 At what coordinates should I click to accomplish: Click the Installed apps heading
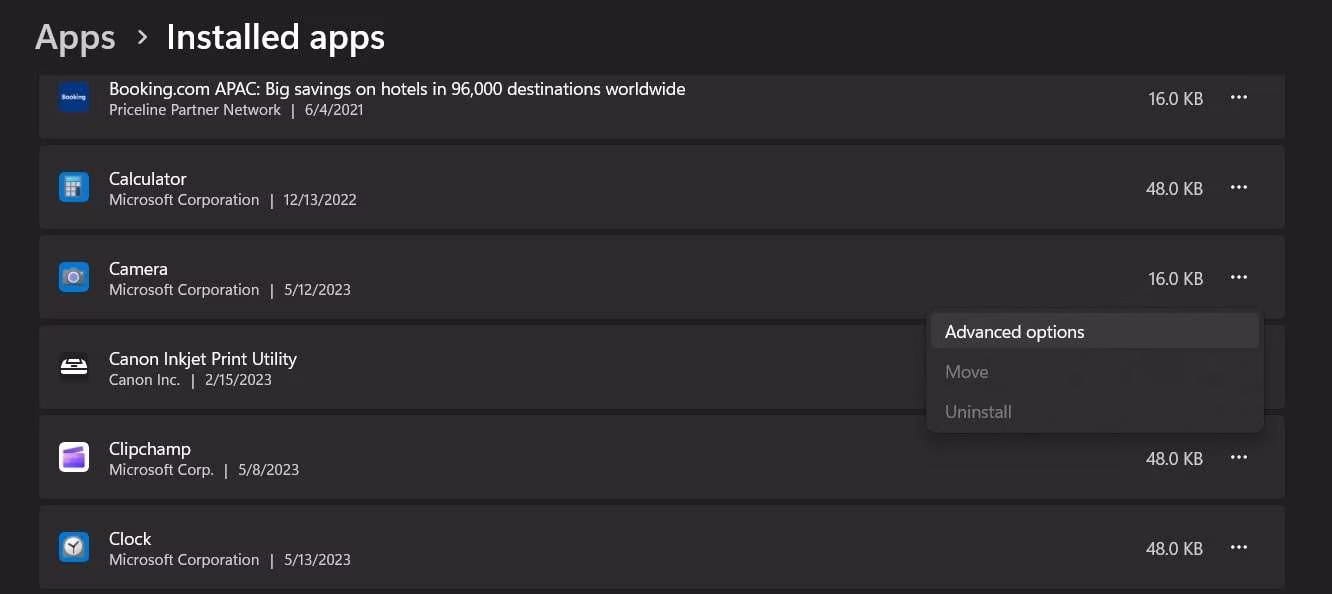275,38
